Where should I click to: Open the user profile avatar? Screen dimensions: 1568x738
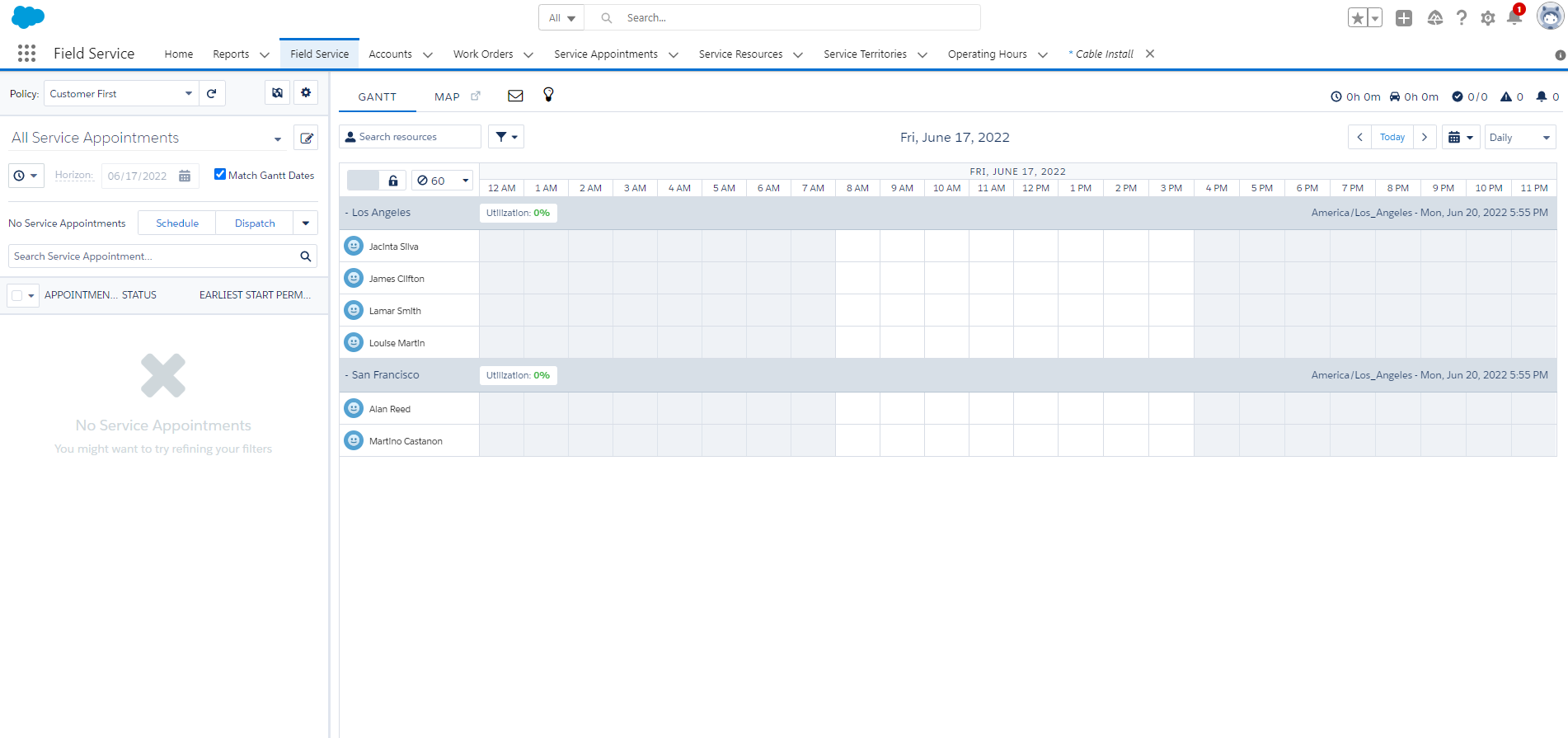point(1550,16)
